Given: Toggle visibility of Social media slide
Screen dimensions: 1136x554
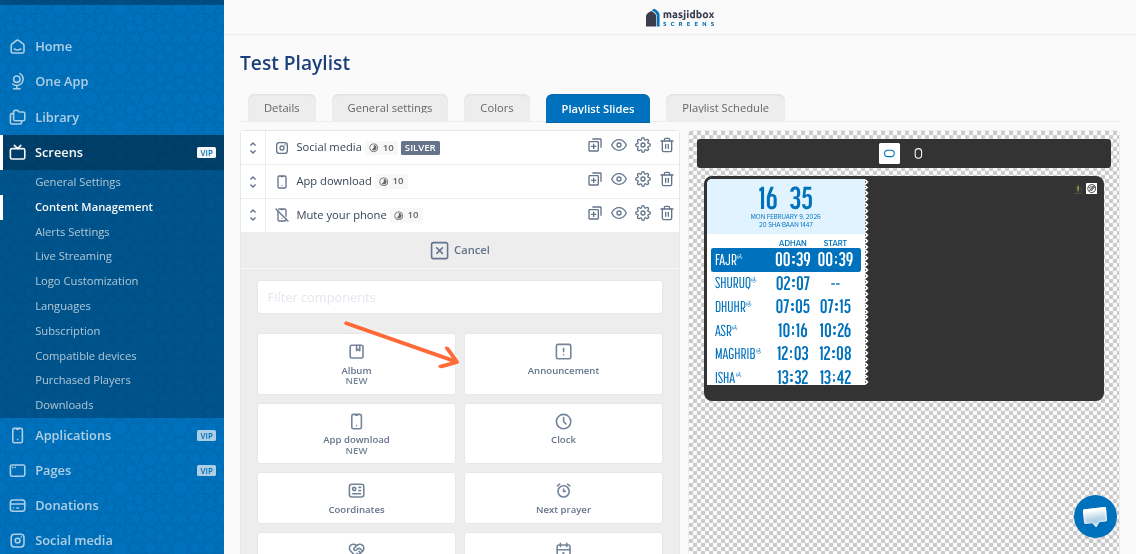Looking at the screenshot, I should [619, 146].
